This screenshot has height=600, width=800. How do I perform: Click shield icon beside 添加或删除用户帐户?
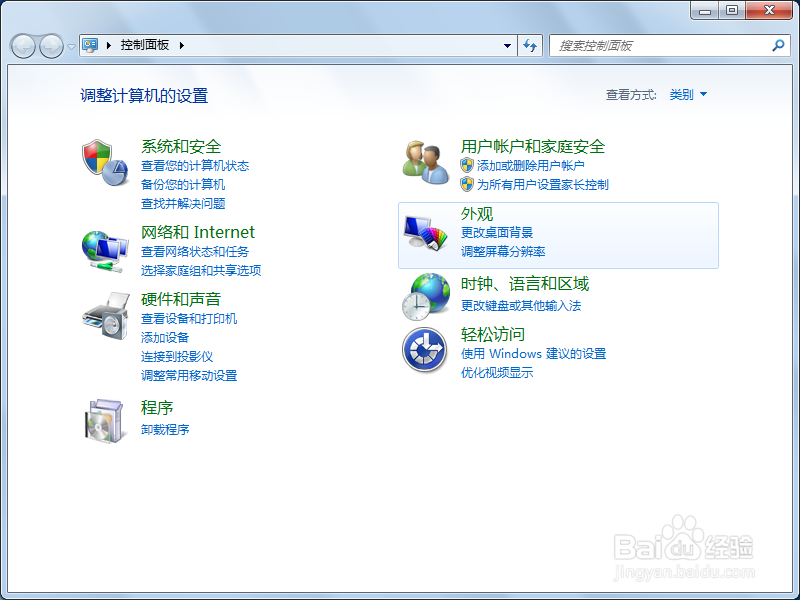pyautogui.click(x=467, y=165)
